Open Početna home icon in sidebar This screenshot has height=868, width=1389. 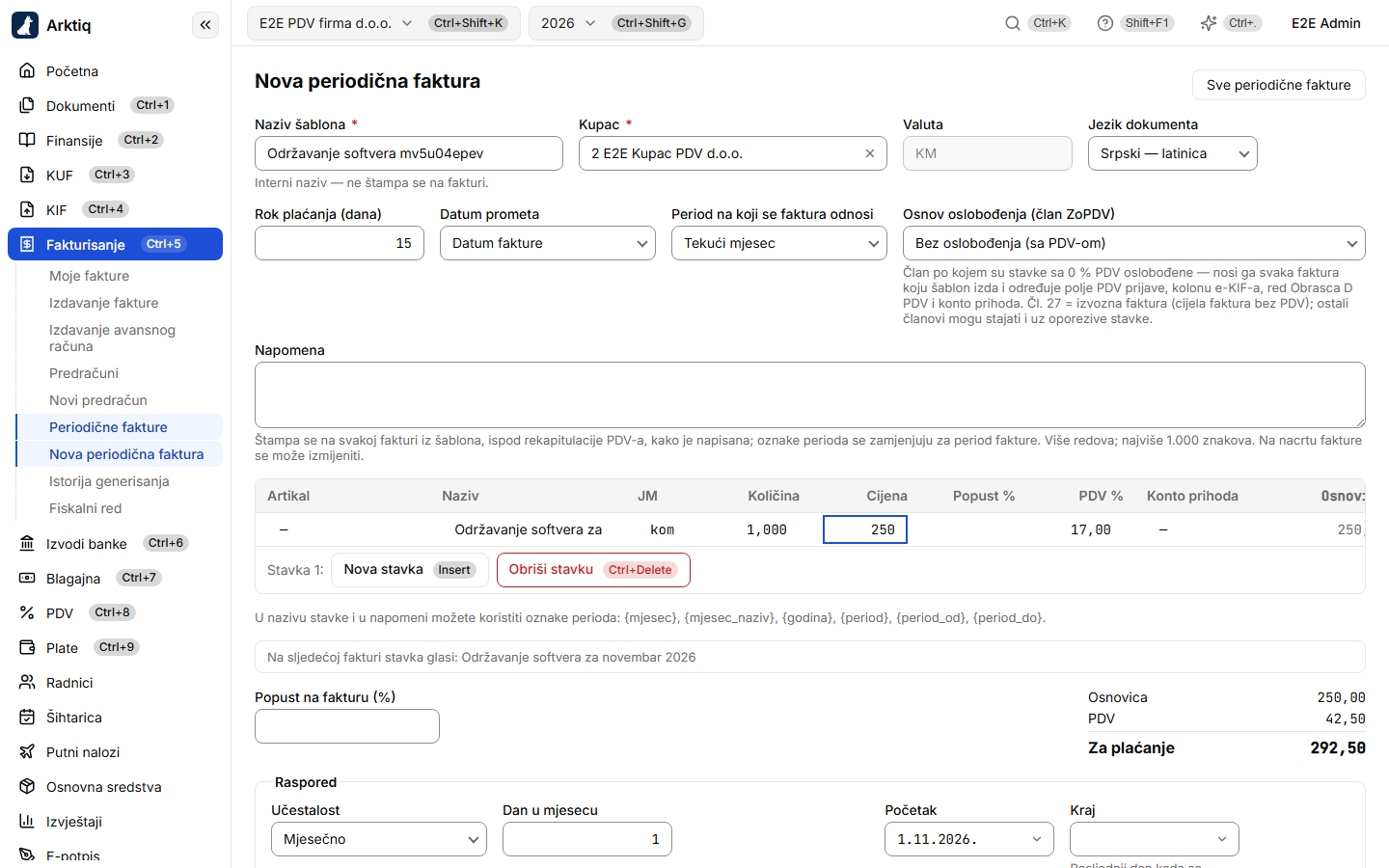(x=27, y=70)
